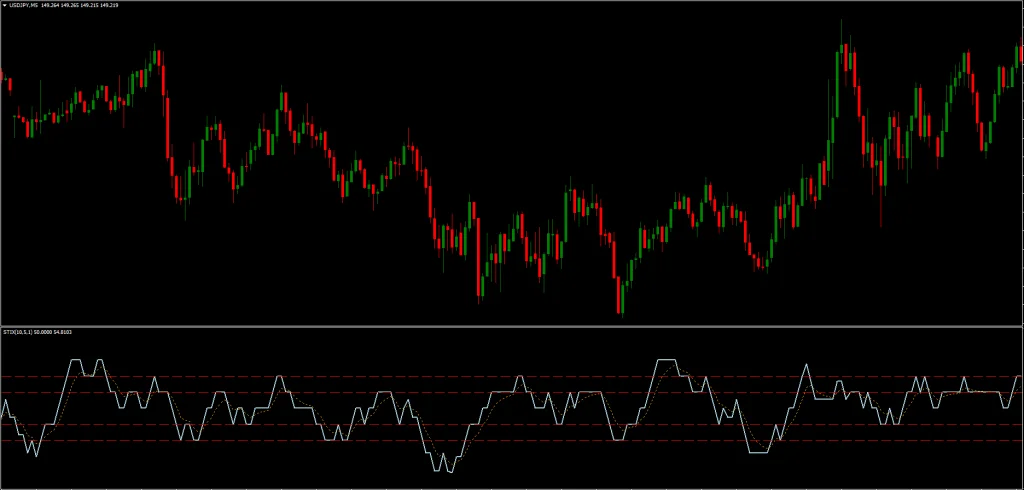
Task: Click the USDJPY,M5 symbol label
Action: pyautogui.click(x=24, y=5)
